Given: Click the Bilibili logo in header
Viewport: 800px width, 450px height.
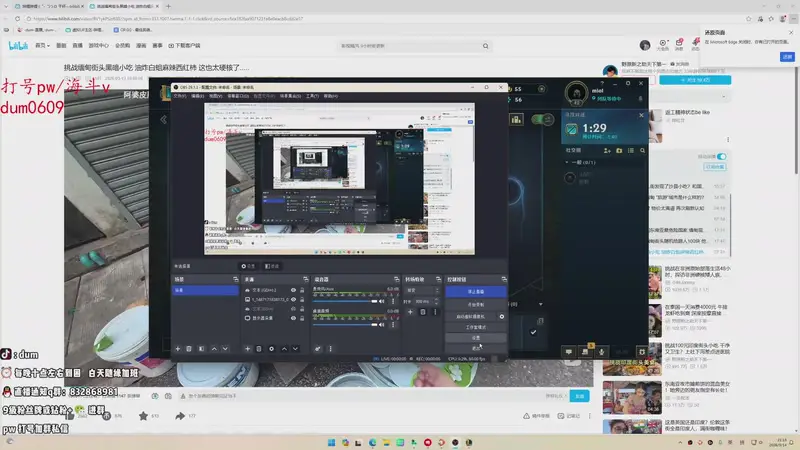Looking at the screenshot, I should pyautogui.click(x=18, y=46).
